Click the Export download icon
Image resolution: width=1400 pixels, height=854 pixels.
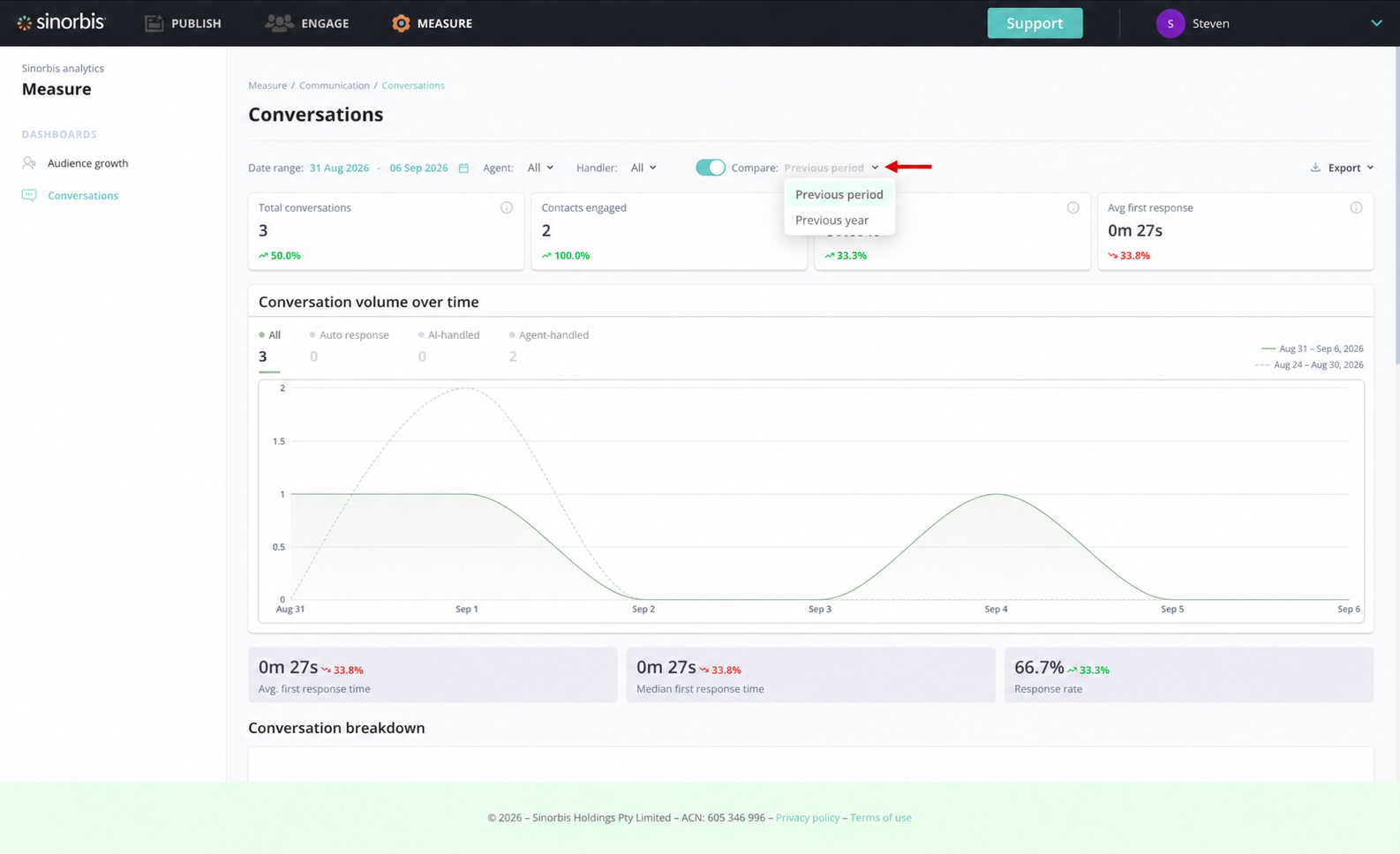[1315, 168]
